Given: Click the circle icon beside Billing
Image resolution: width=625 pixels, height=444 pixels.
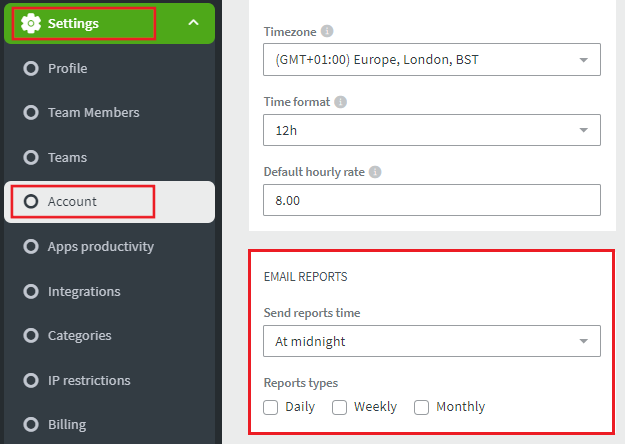Looking at the screenshot, I should point(31,424).
